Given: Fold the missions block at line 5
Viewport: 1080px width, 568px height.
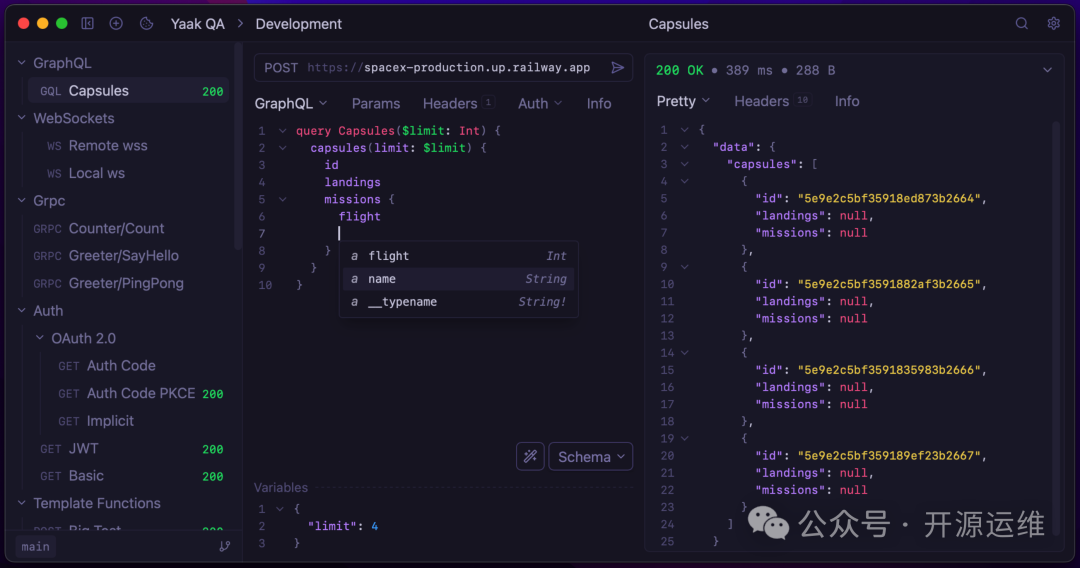Looking at the screenshot, I should coord(283,199).
